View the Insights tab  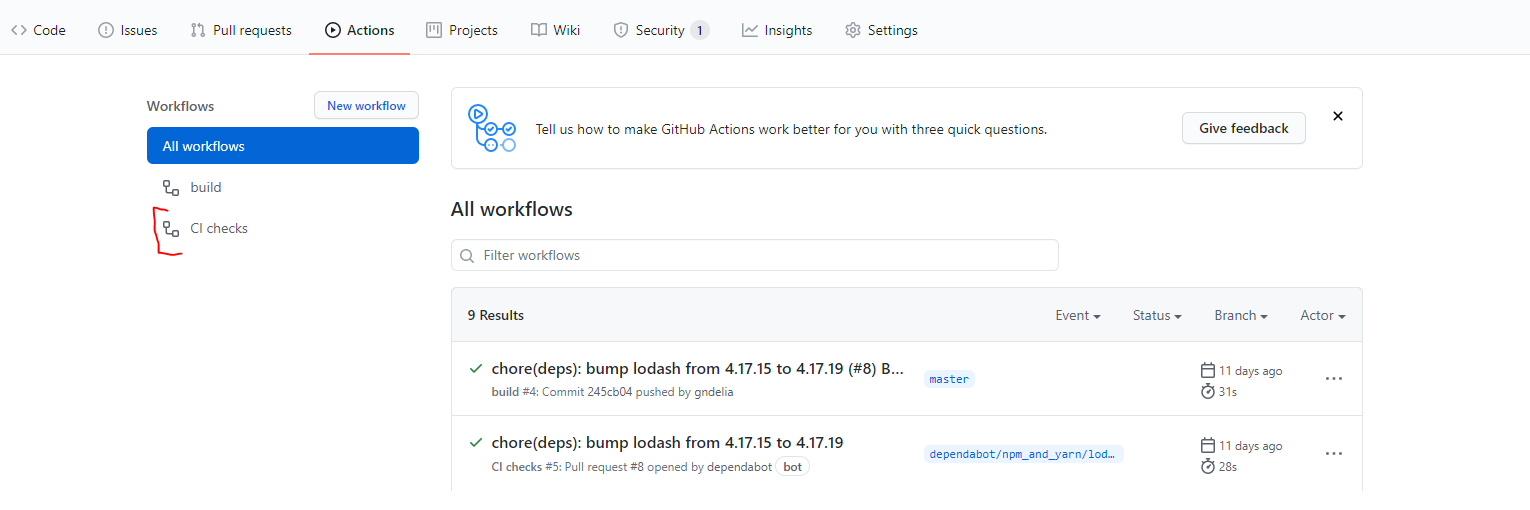click(777, 30)
